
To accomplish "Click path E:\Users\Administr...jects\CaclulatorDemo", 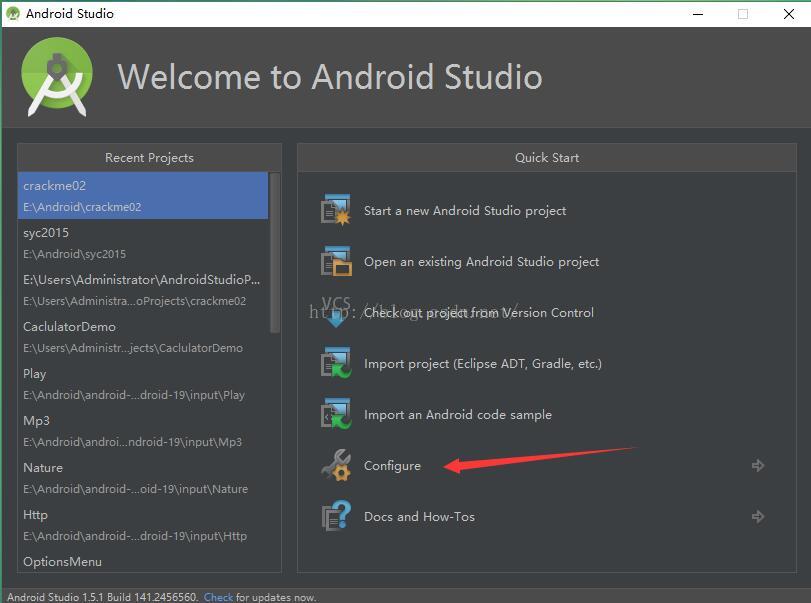I will (133, 348).
